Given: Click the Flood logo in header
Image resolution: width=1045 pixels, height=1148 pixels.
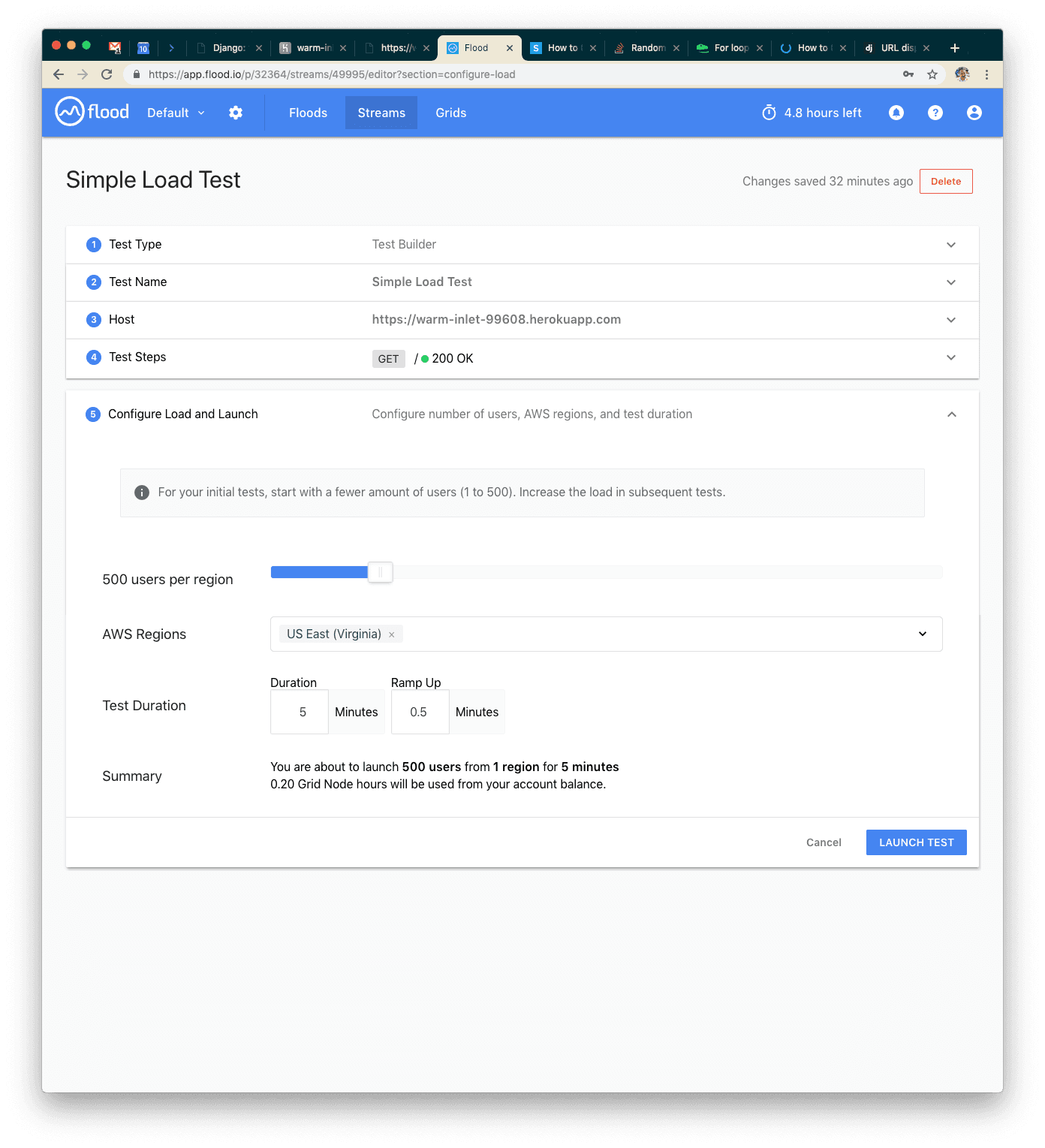Looking at the screenshot, I should tap(92, 112).
